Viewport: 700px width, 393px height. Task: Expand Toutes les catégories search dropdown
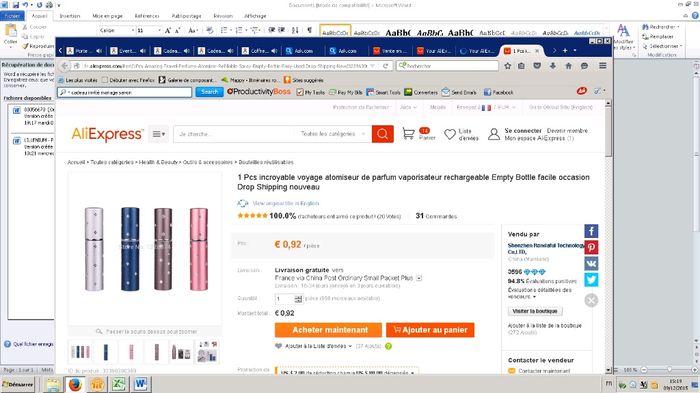[x=333, y=134]
